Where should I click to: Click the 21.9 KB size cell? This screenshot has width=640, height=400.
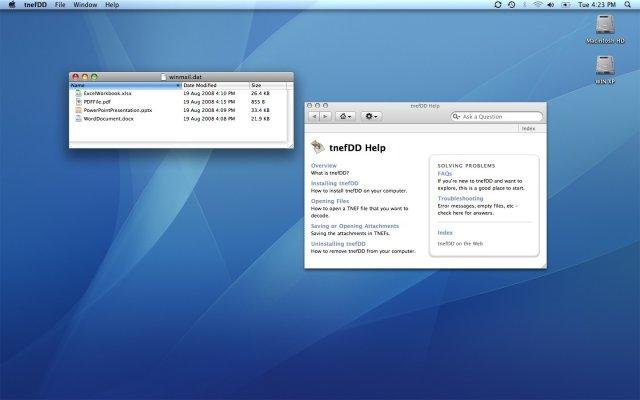(260, 119)
